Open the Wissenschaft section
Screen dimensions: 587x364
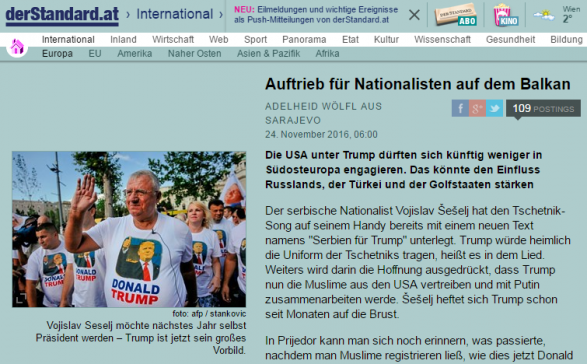coord(442,39)
